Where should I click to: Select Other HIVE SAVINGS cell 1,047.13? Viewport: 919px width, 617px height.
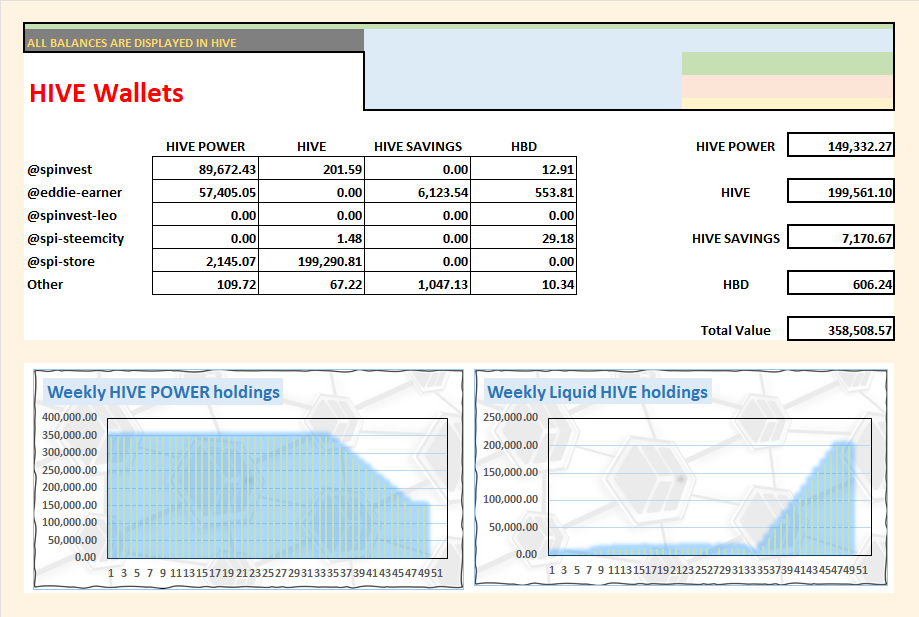tap(417, 284)
